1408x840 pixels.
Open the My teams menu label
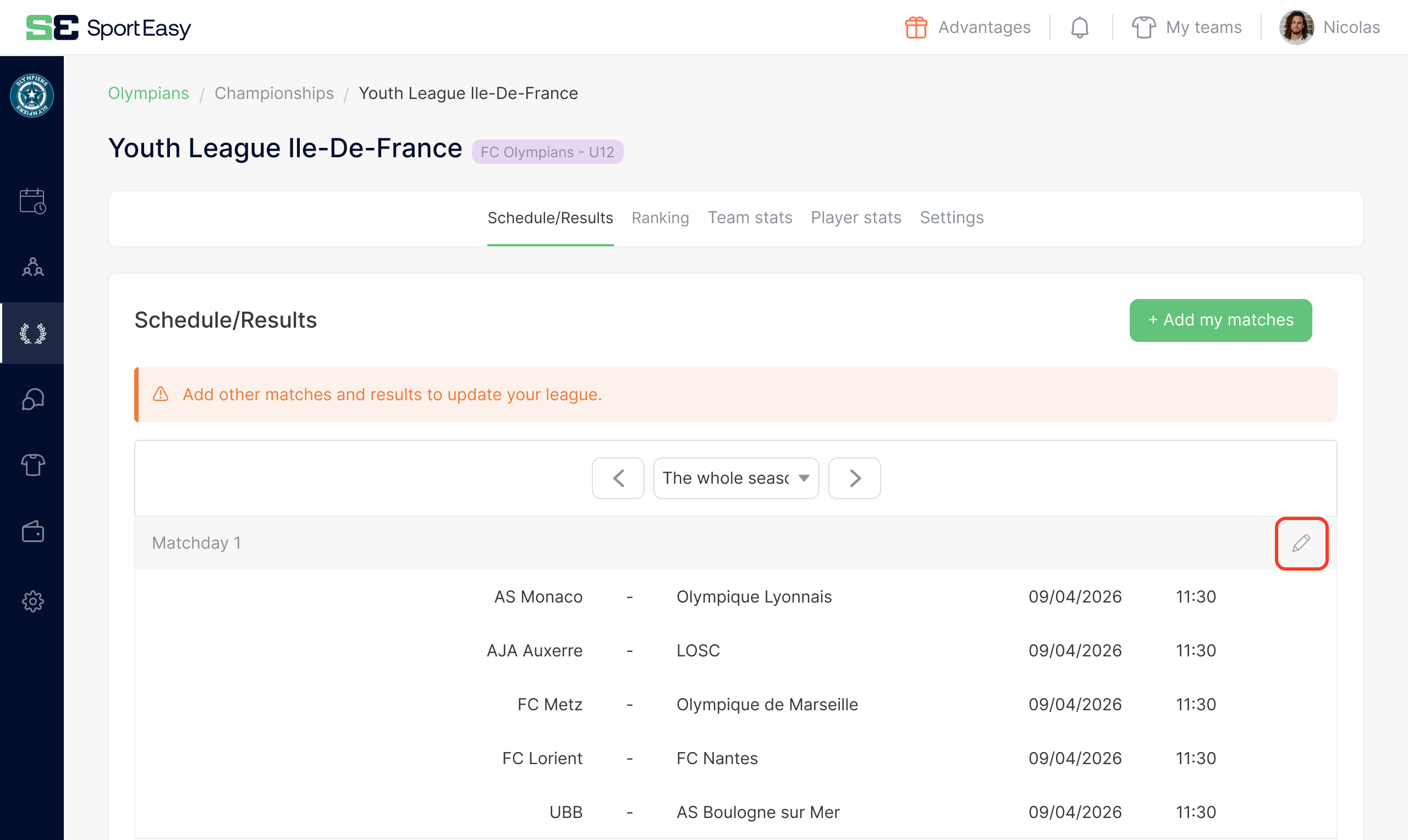pos(1203,27)
